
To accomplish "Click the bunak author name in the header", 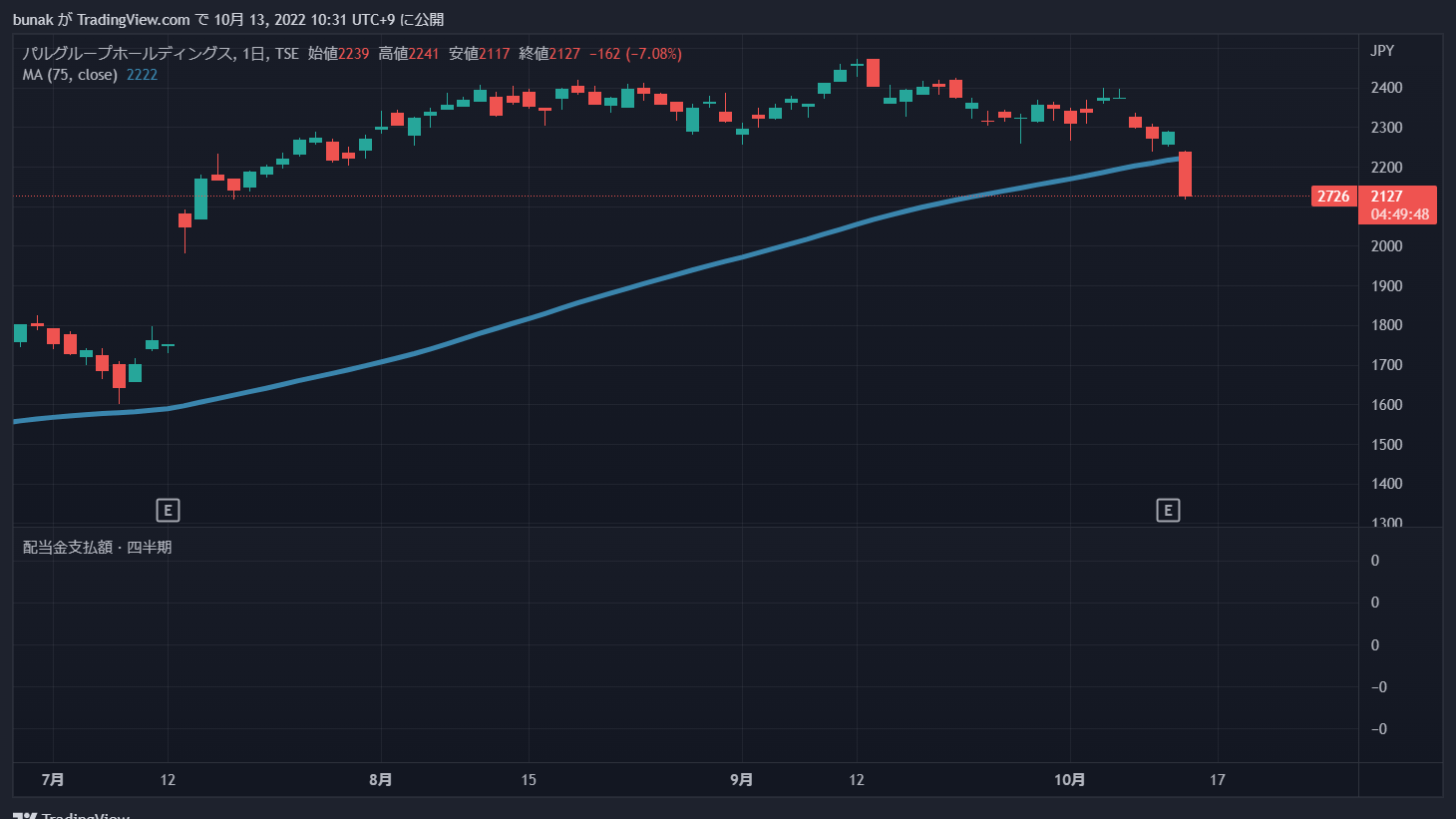I will click(x=33, y=20).
